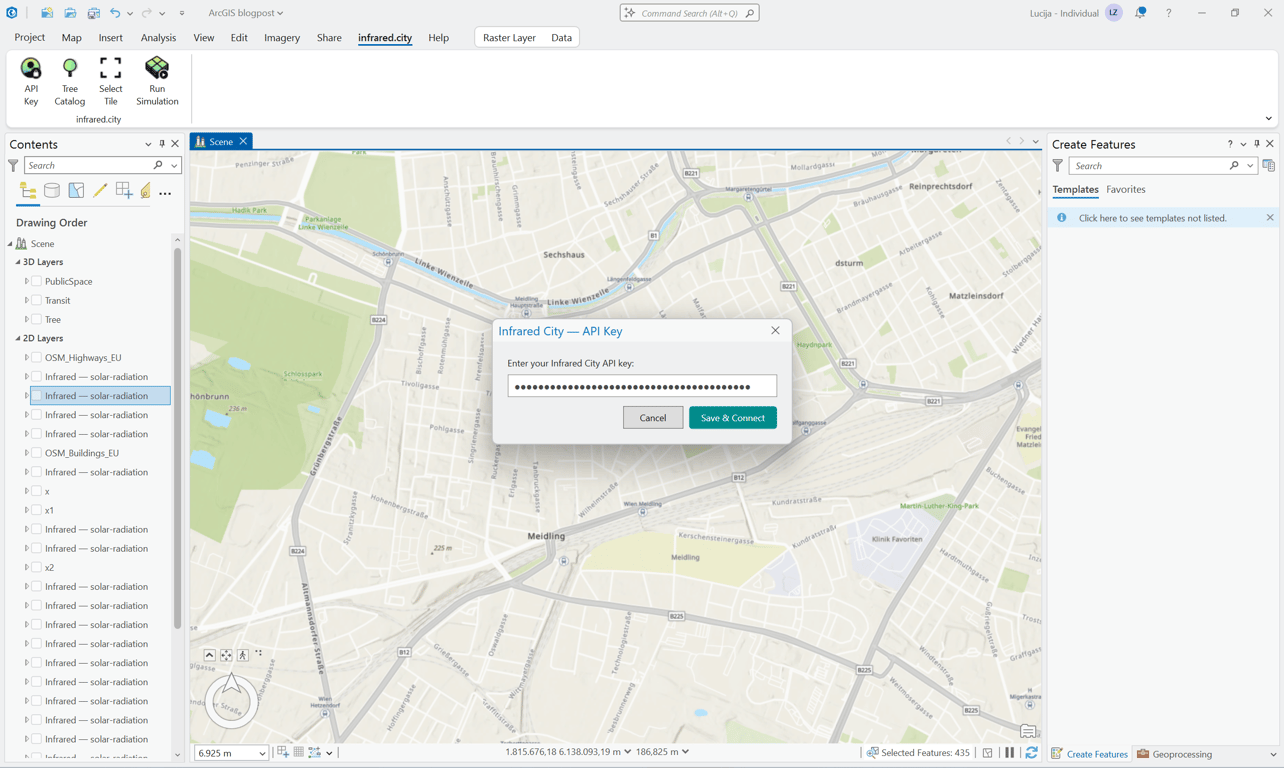Click the Save Project icon

[93, 13]
